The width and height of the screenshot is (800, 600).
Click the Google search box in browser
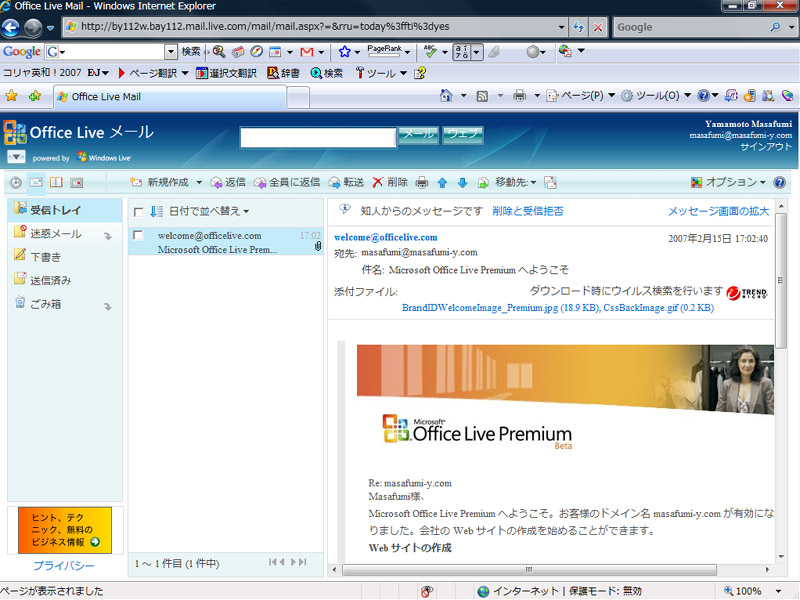(x=691, y=27)
